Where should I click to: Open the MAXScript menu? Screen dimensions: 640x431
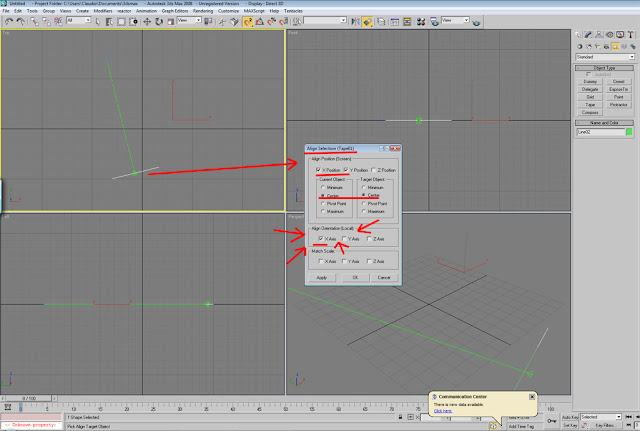point(254,11)
